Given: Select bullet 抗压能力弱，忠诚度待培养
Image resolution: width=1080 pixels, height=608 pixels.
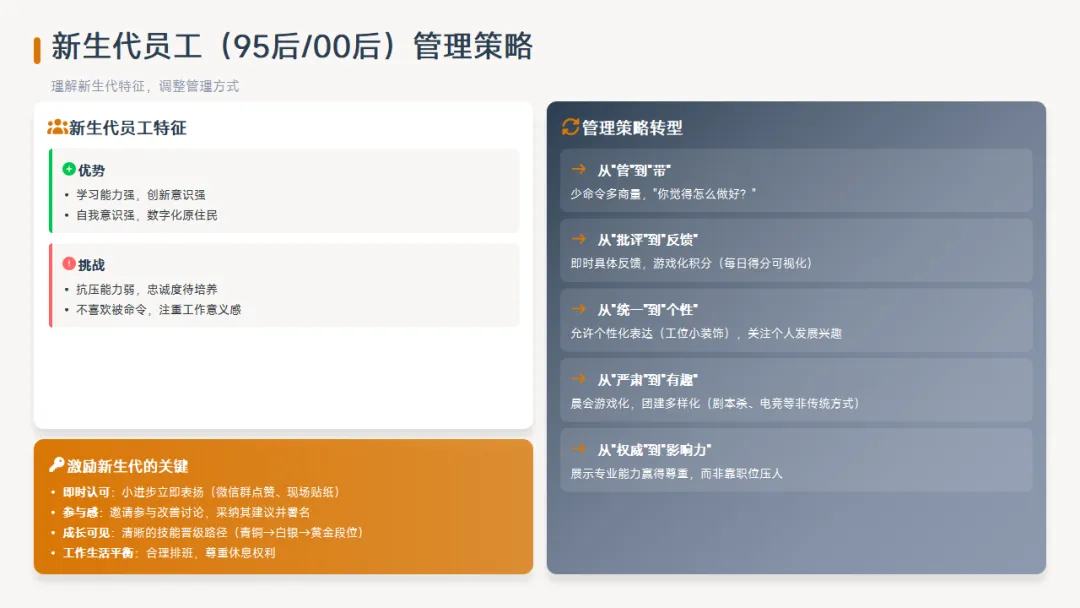Looking at the screenshot, I should point(147,289).
